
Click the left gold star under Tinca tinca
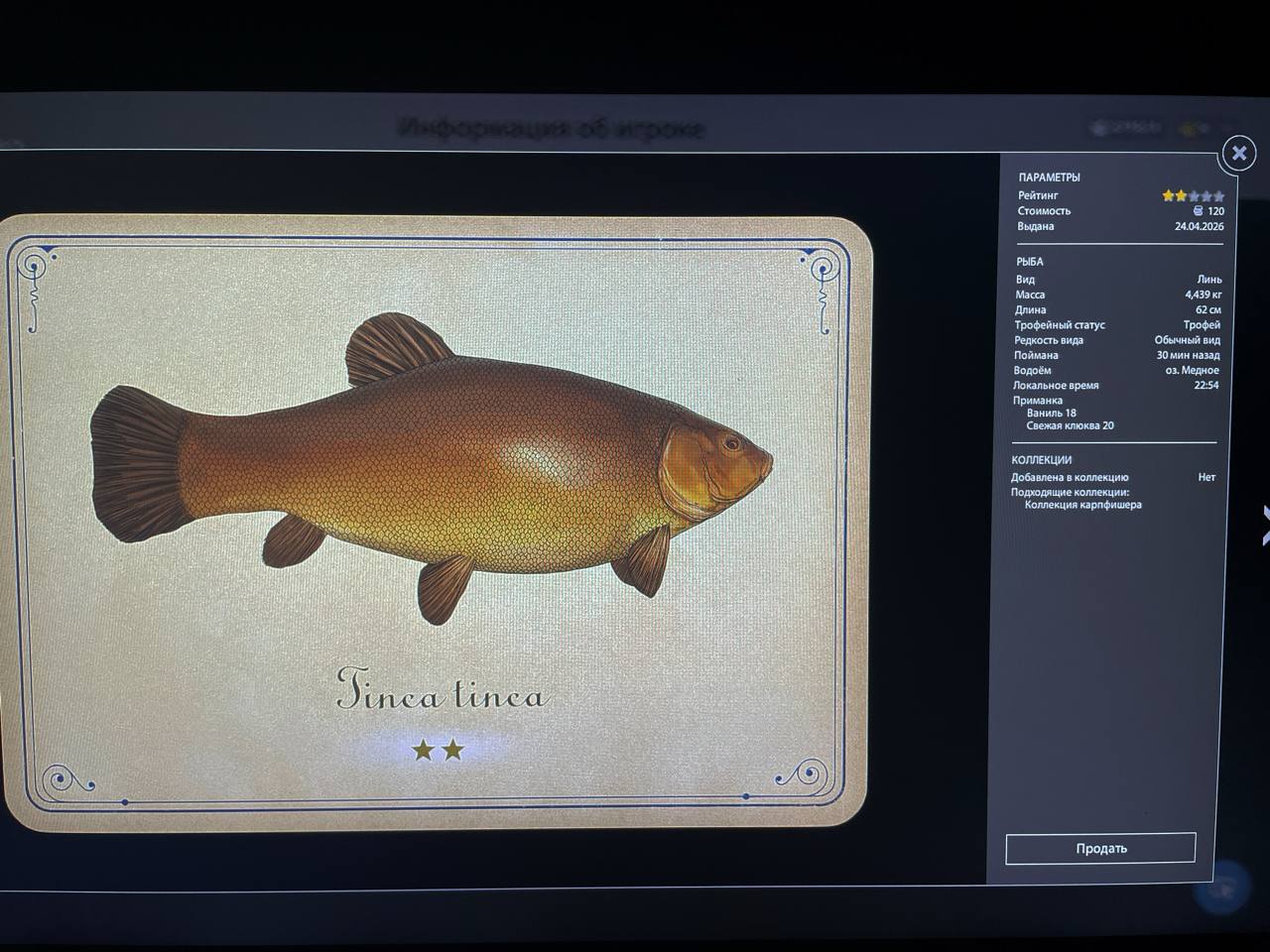425,751
